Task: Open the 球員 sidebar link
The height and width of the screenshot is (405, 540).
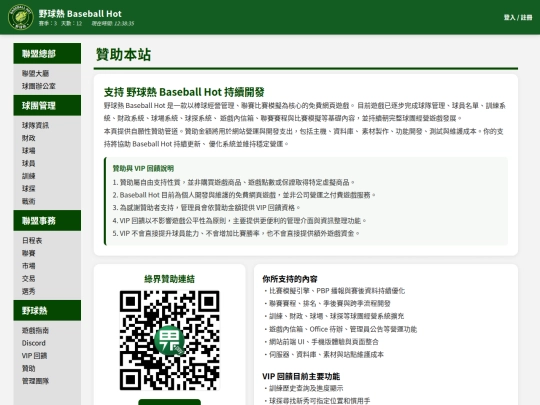Action: [29, 163]
